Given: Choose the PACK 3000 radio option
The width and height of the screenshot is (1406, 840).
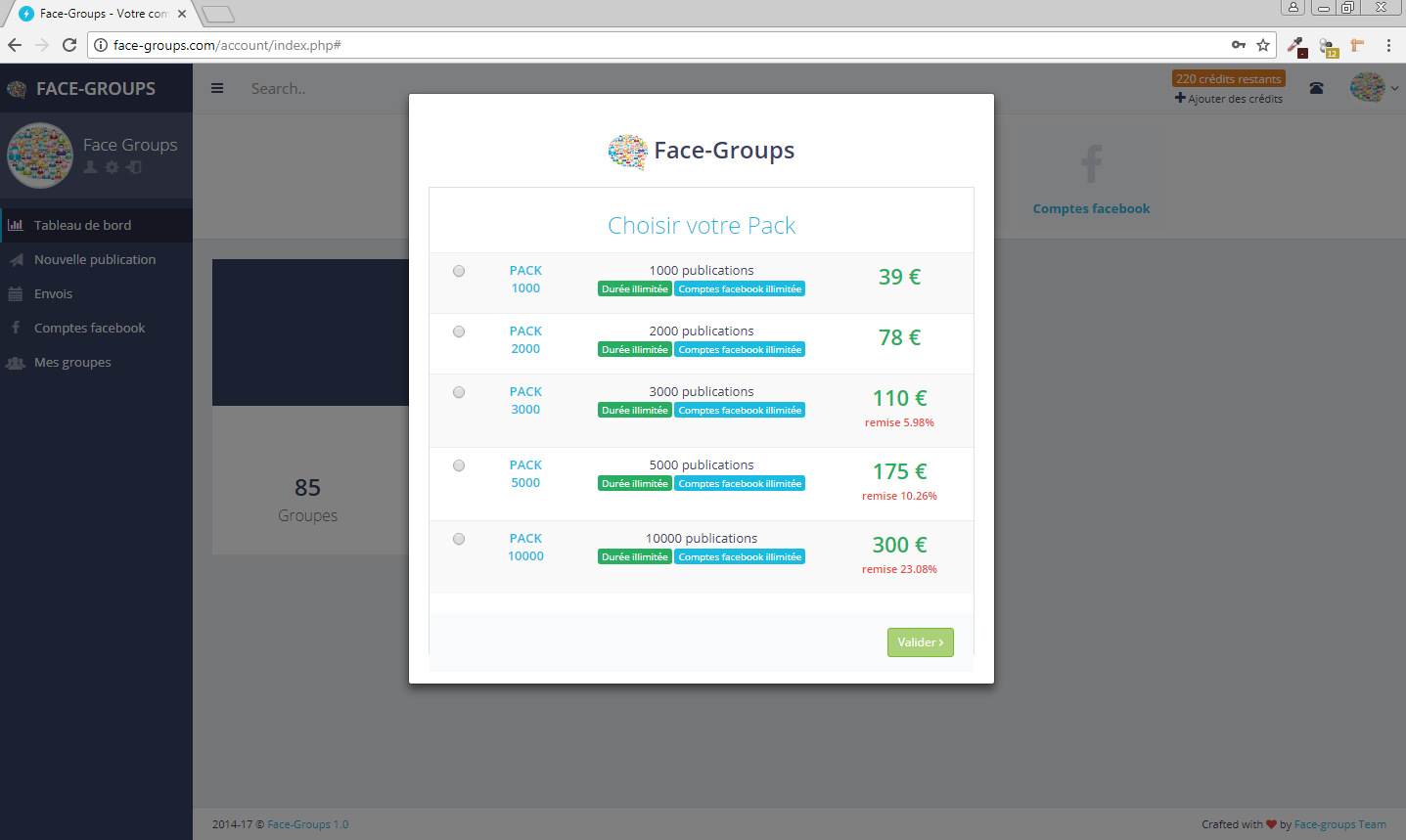Looking at the screenshot, I should coord(459,392).
